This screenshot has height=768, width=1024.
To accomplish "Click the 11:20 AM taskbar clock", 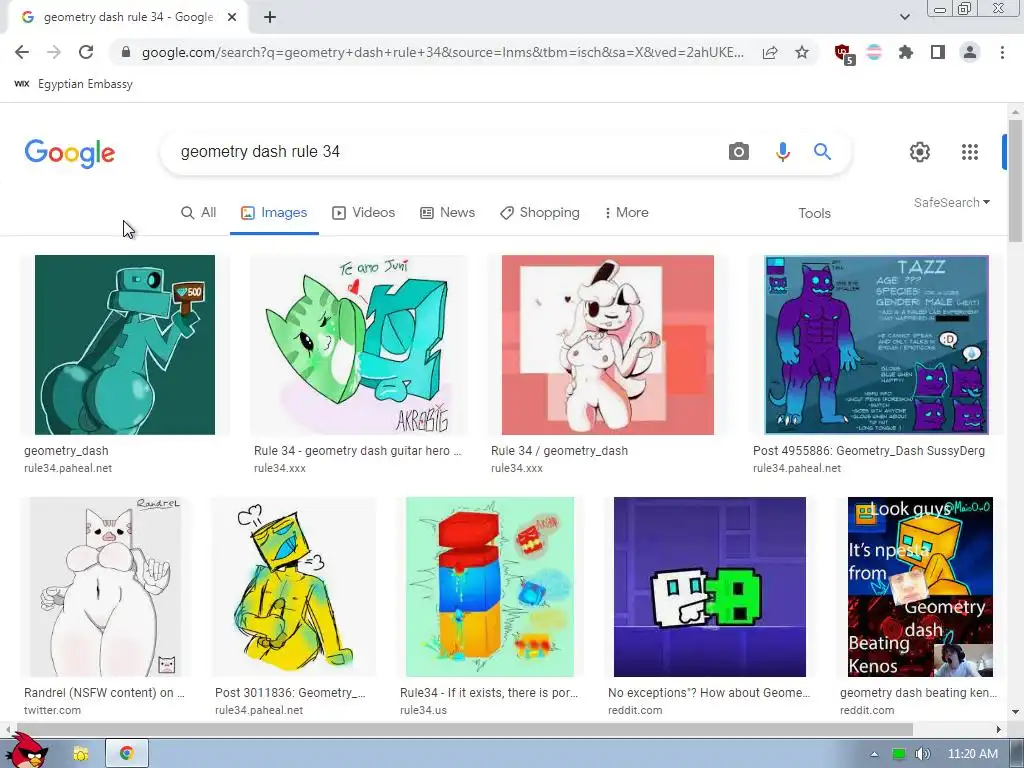I will click(972, 754).
